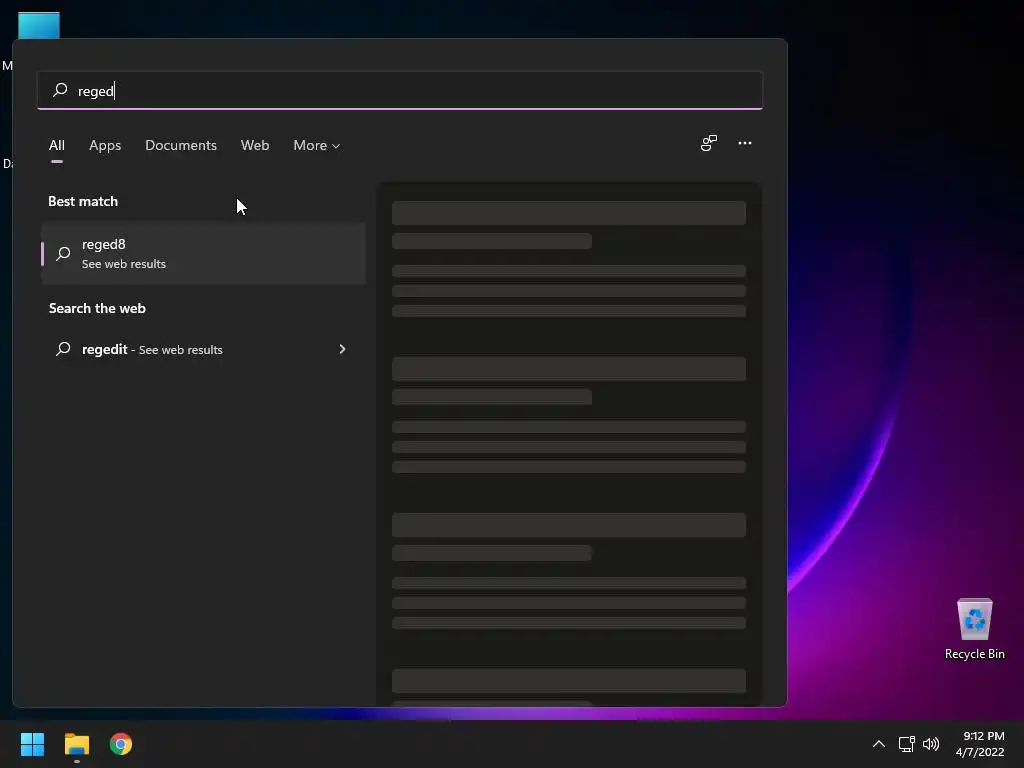Show hidden system tray icons
The height and width of the screenshot is (768, 1024).
point(878,744)
